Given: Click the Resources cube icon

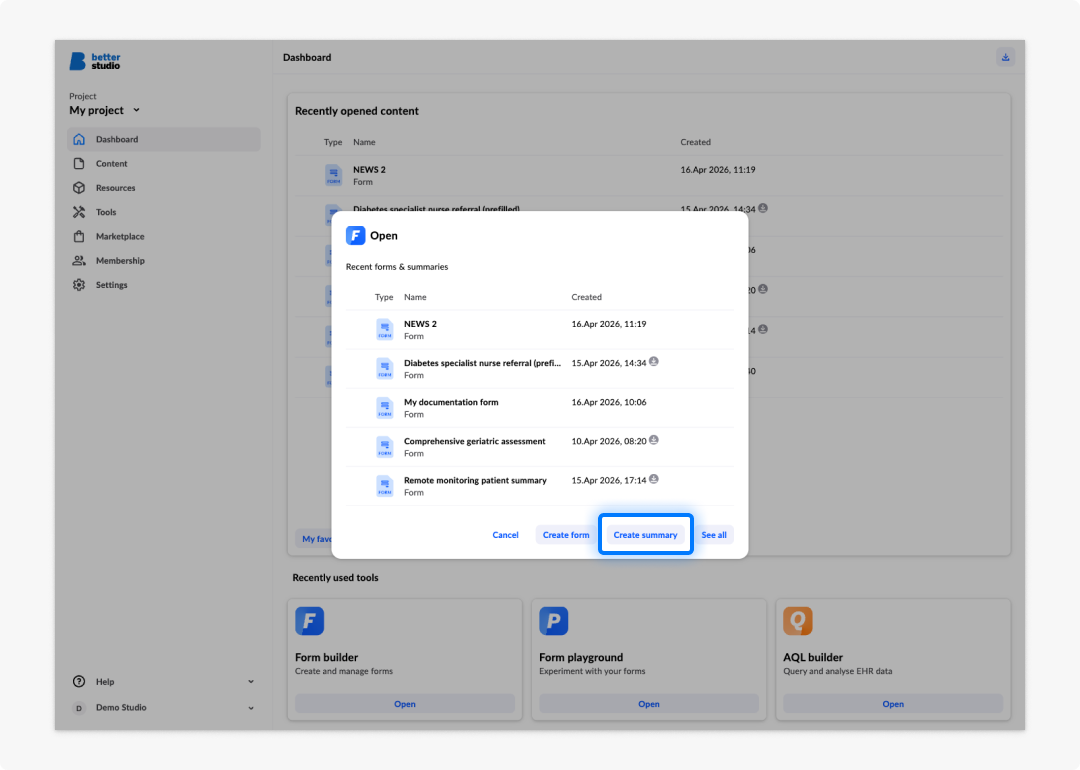Looking at the screenshot, I should click(79, 187).
